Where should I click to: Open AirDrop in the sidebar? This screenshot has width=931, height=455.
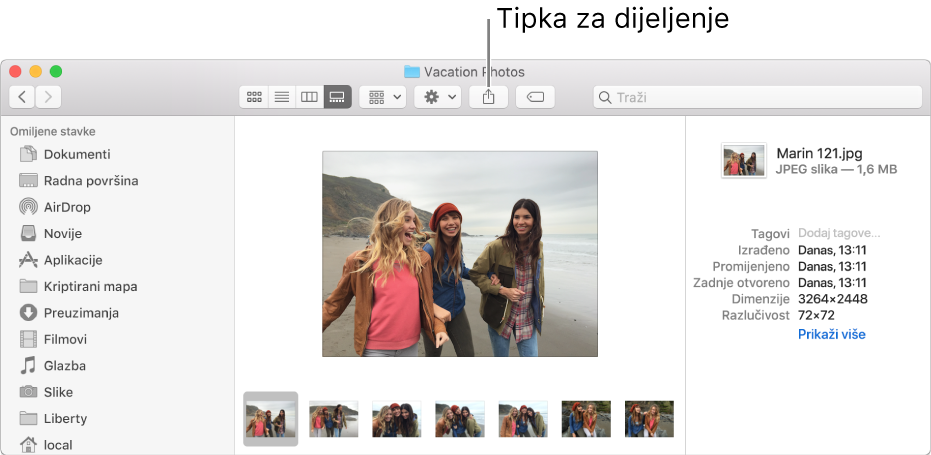(66, 207)
